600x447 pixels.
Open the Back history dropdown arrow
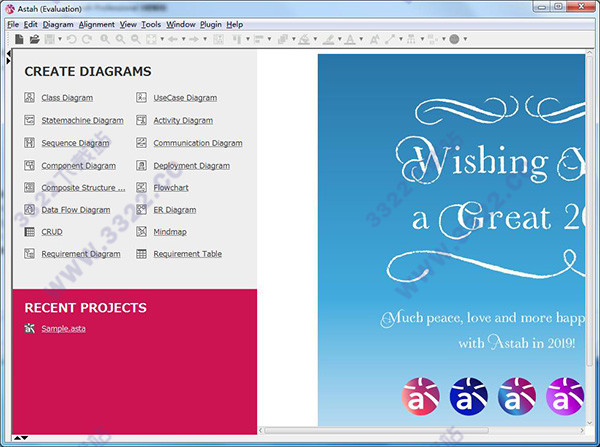(x=184, y=39)
